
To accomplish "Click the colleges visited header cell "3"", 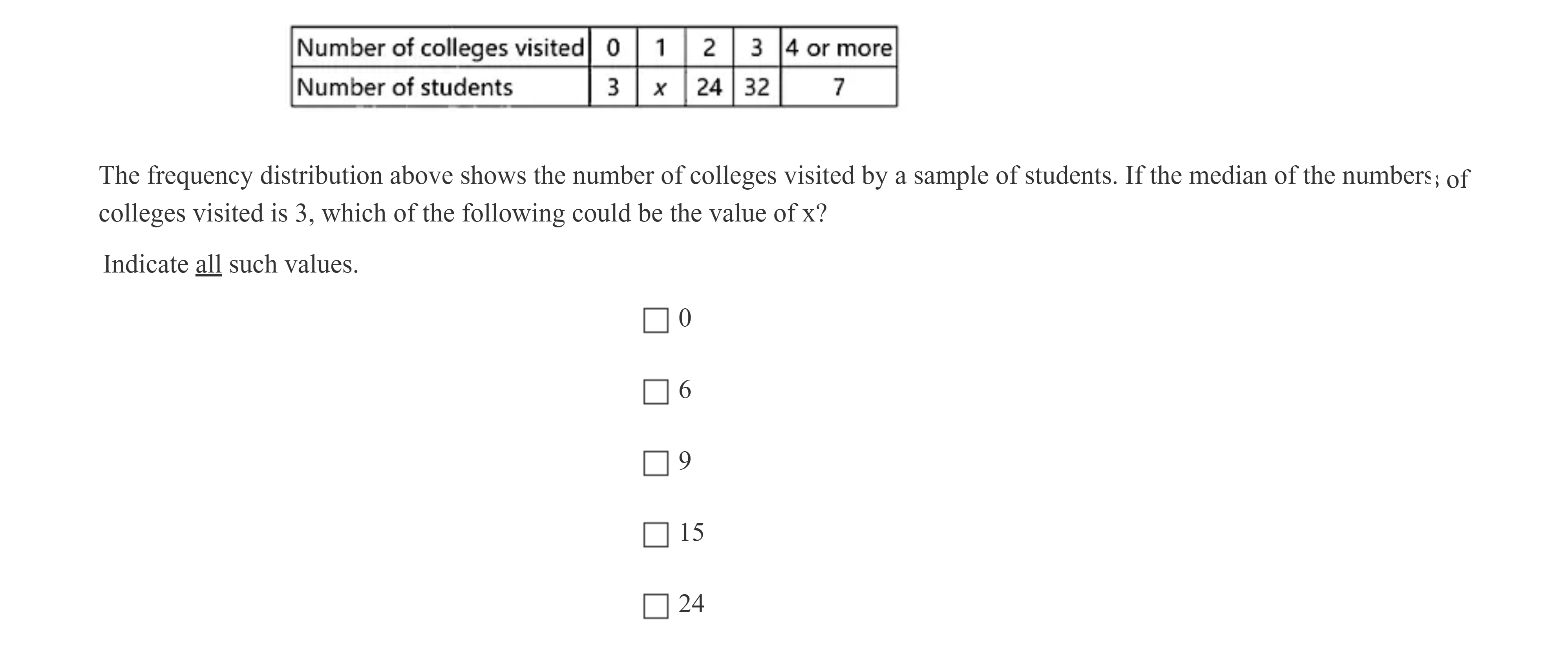I will 757,48.
